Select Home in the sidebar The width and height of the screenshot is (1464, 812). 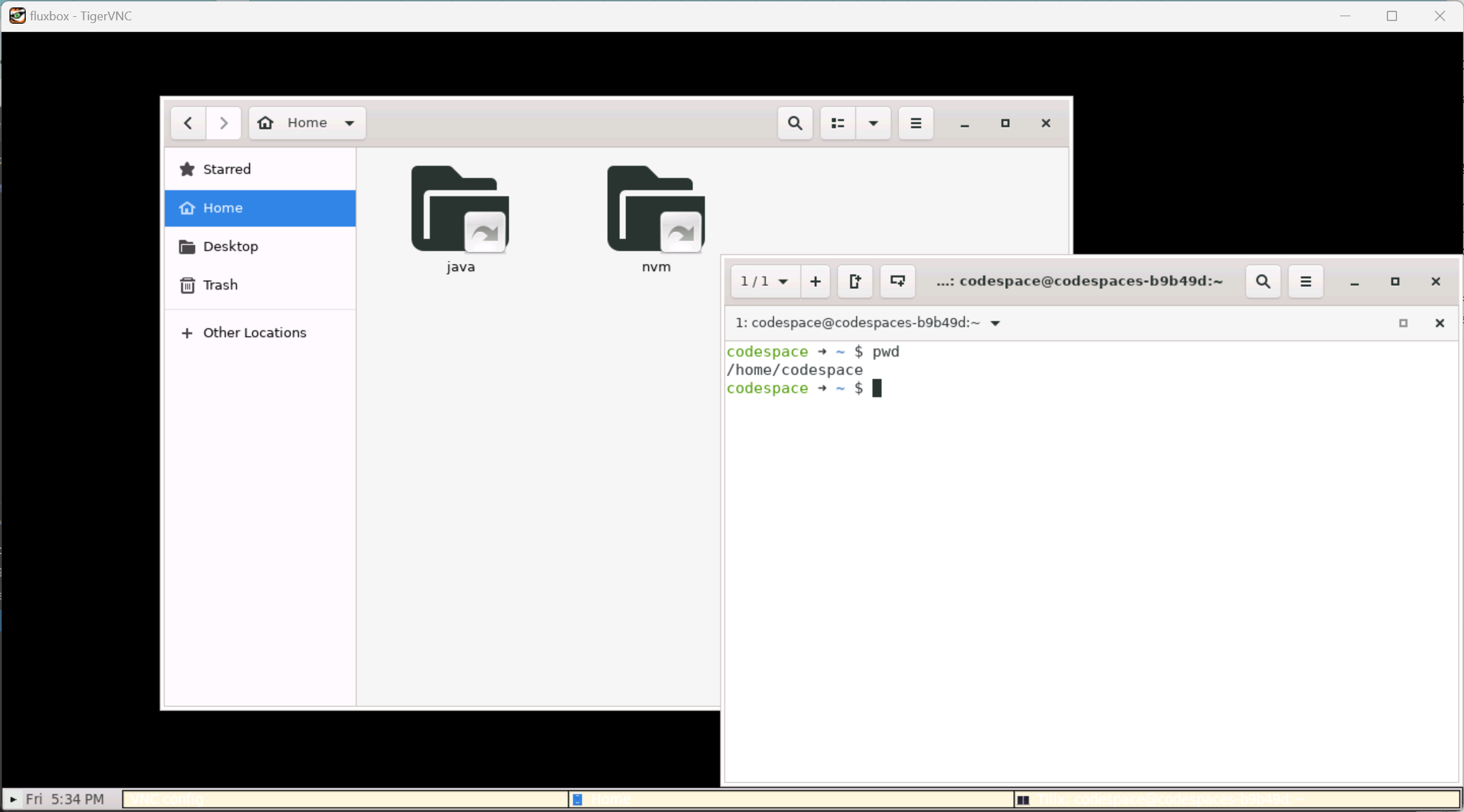coord(223,208)
